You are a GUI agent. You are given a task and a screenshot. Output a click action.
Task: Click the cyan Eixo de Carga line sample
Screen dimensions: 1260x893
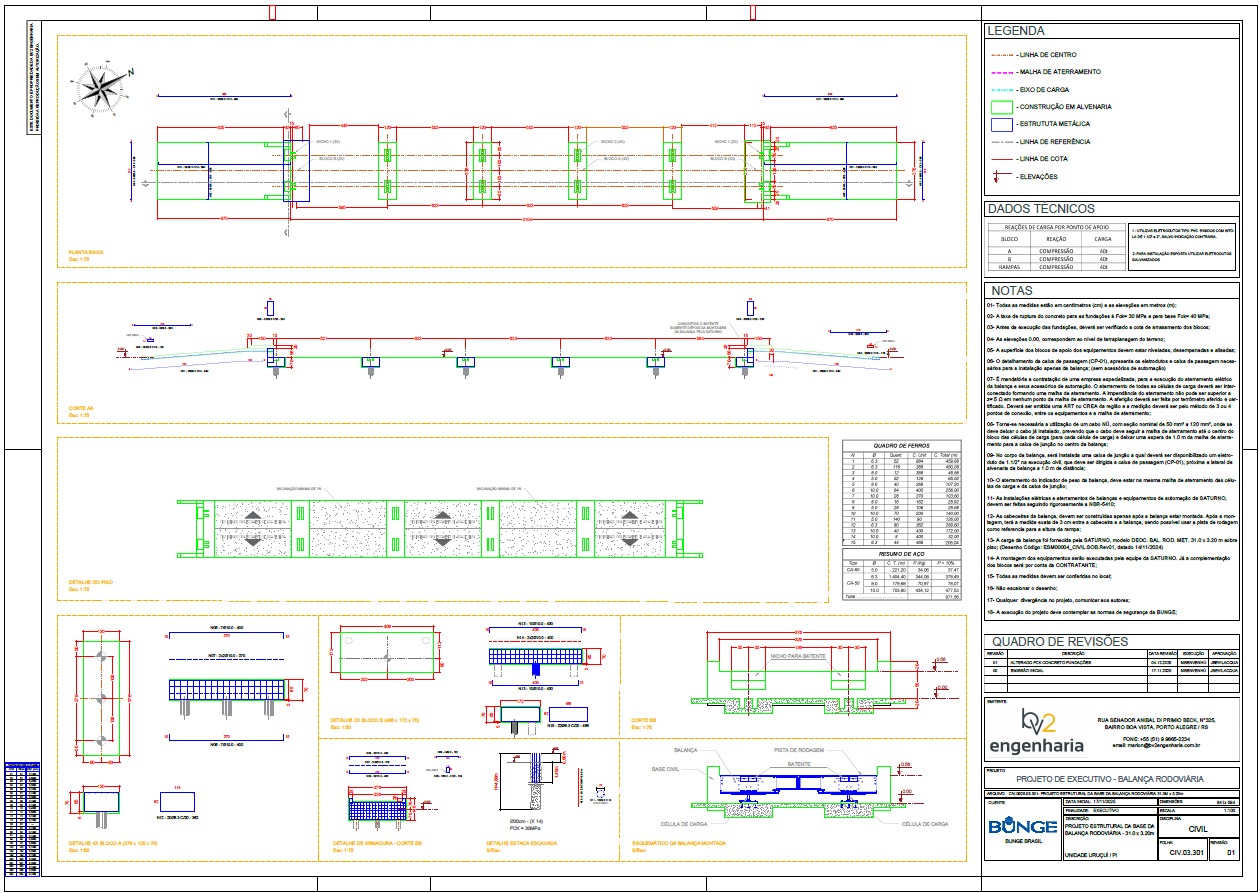pyautogui.click(x=1001, y=89)
